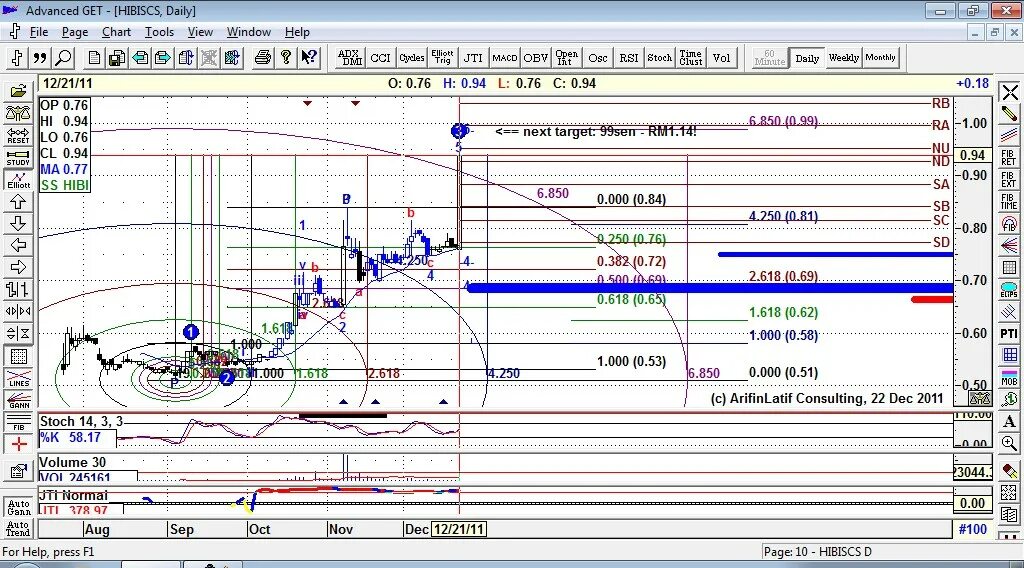Open the Vol indicator button
The width and height of the screenshot is (1024, 568).
721,58
